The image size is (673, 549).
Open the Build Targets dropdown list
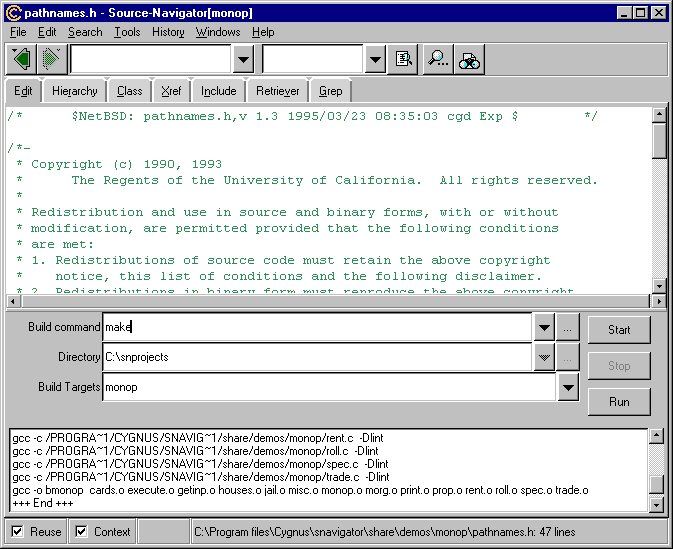point(568,387)
